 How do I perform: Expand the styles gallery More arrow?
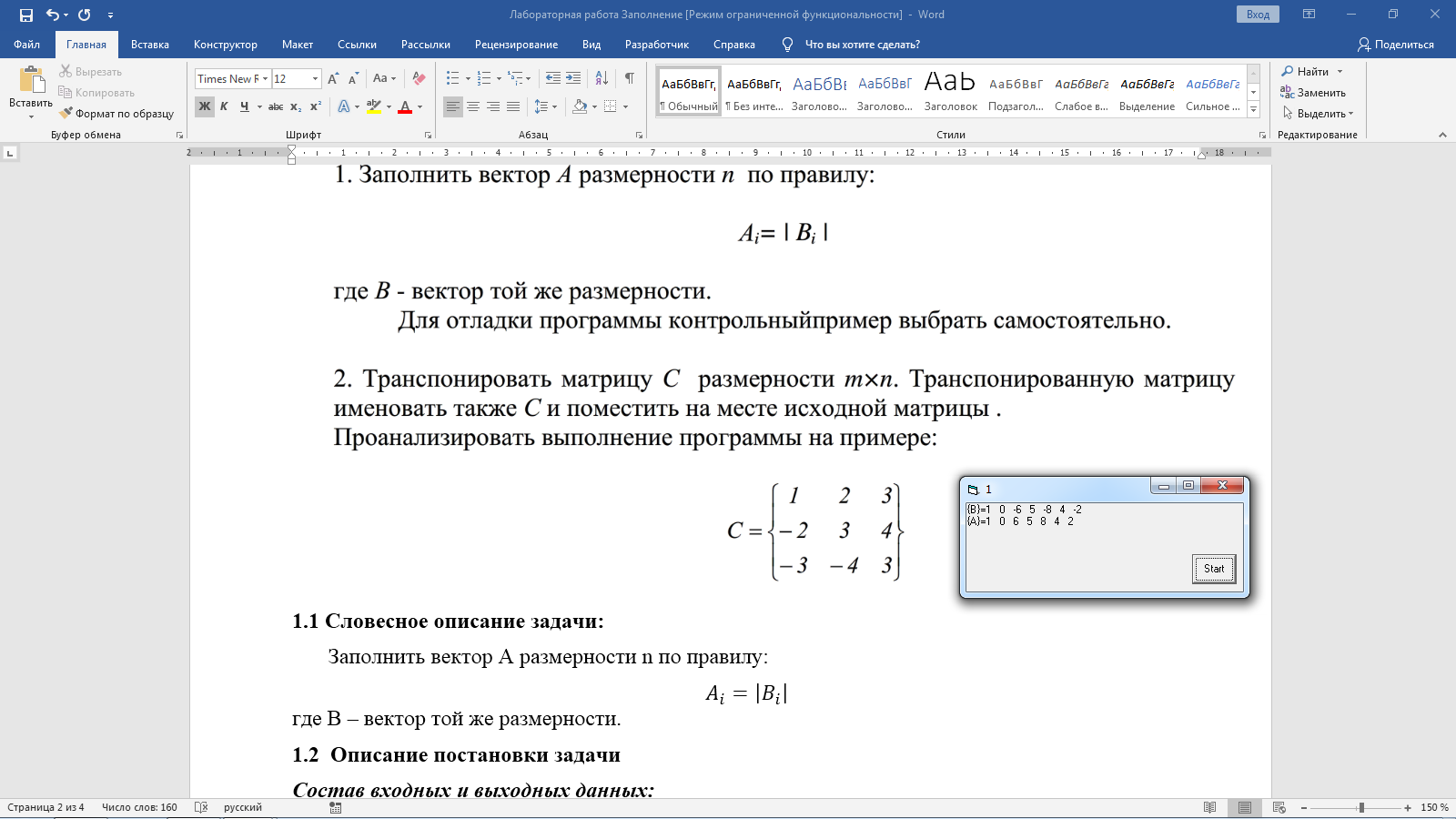[1253, 110]
